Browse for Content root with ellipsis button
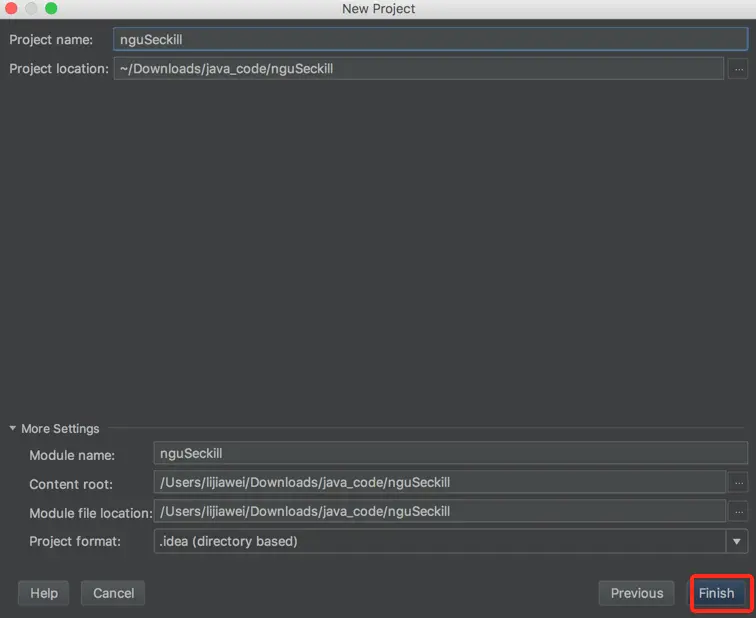This screenshot has height=618, width=756. [738, 483]
